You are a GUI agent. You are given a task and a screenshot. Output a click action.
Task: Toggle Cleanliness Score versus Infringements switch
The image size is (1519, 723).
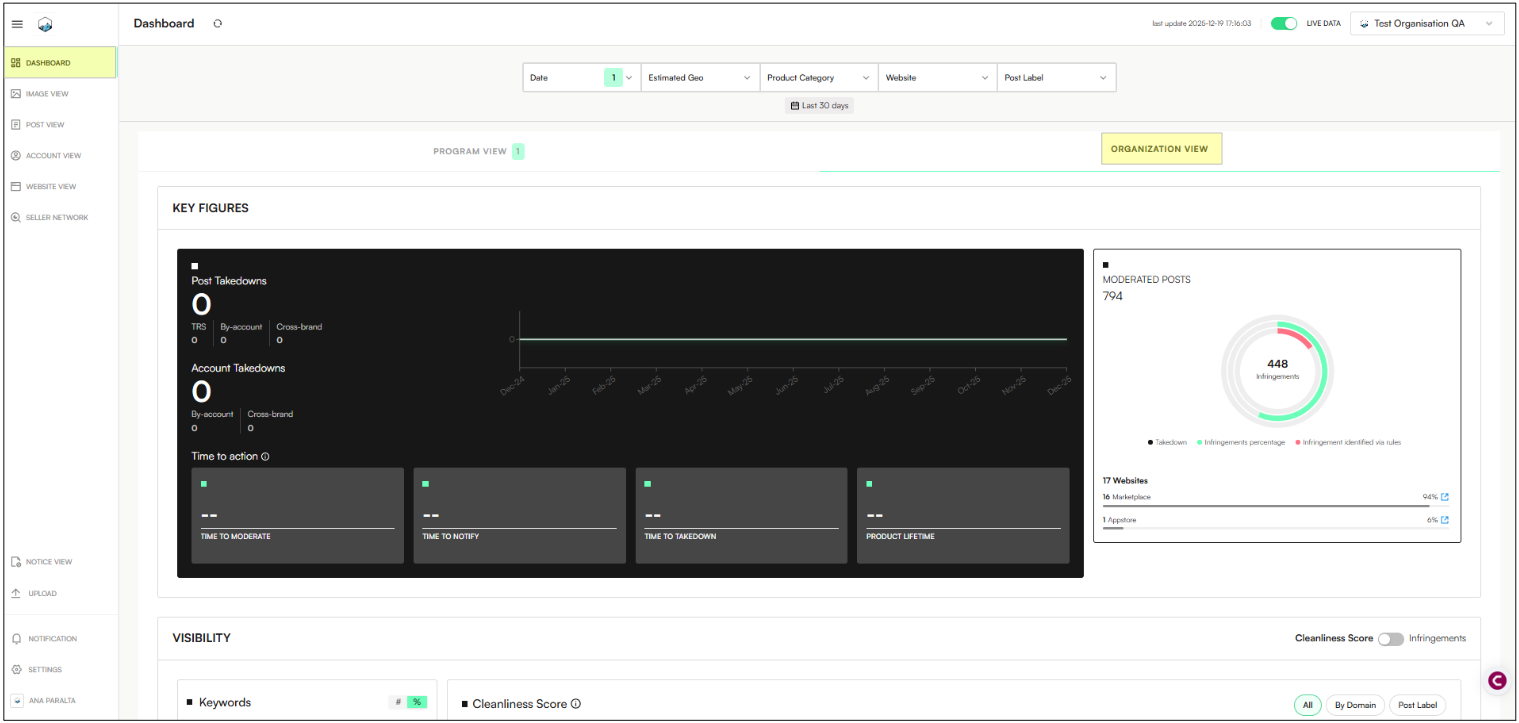point(1390,639)
